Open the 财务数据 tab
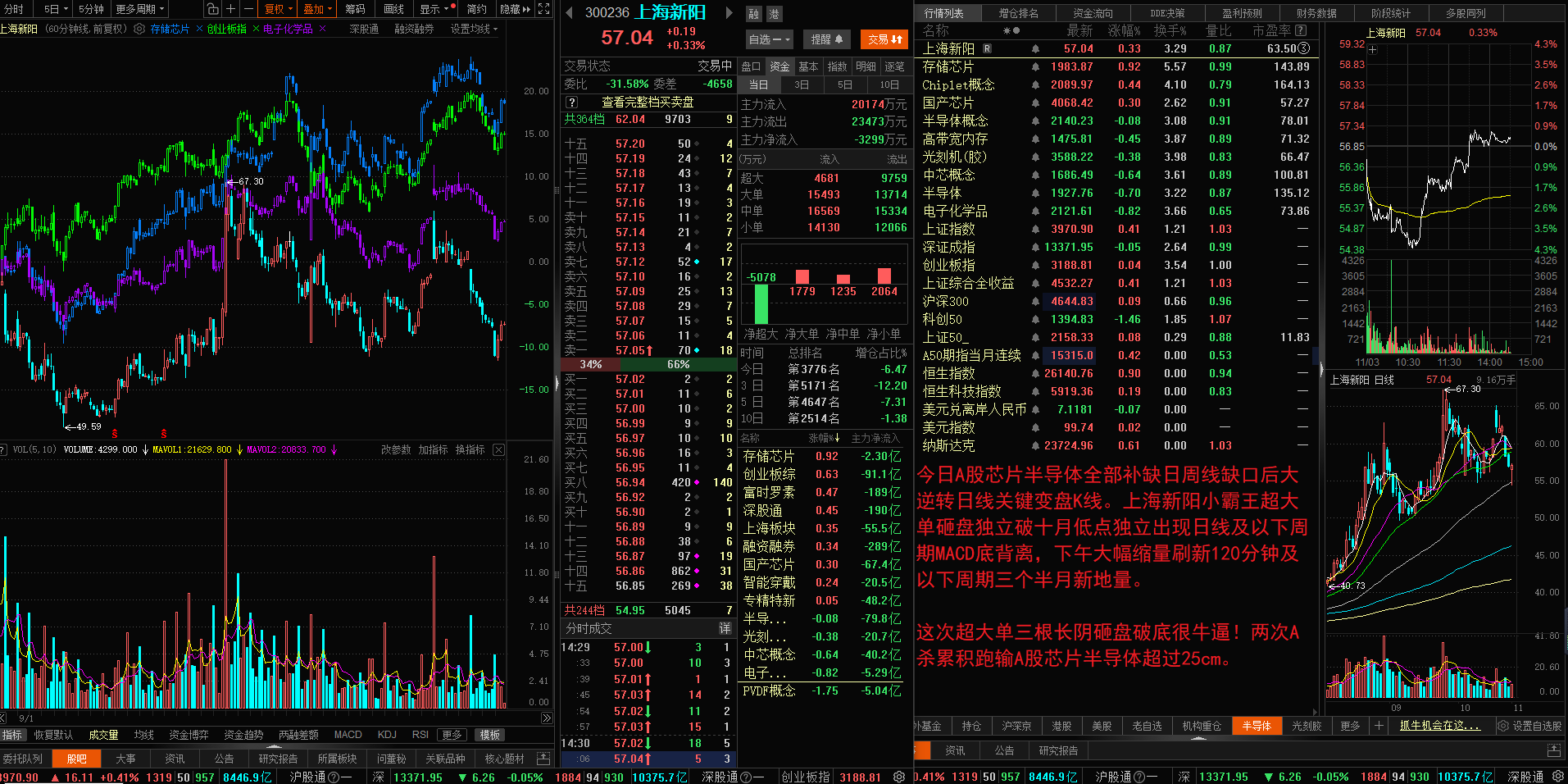1568x784 pixels. [x=1317, y=13]
